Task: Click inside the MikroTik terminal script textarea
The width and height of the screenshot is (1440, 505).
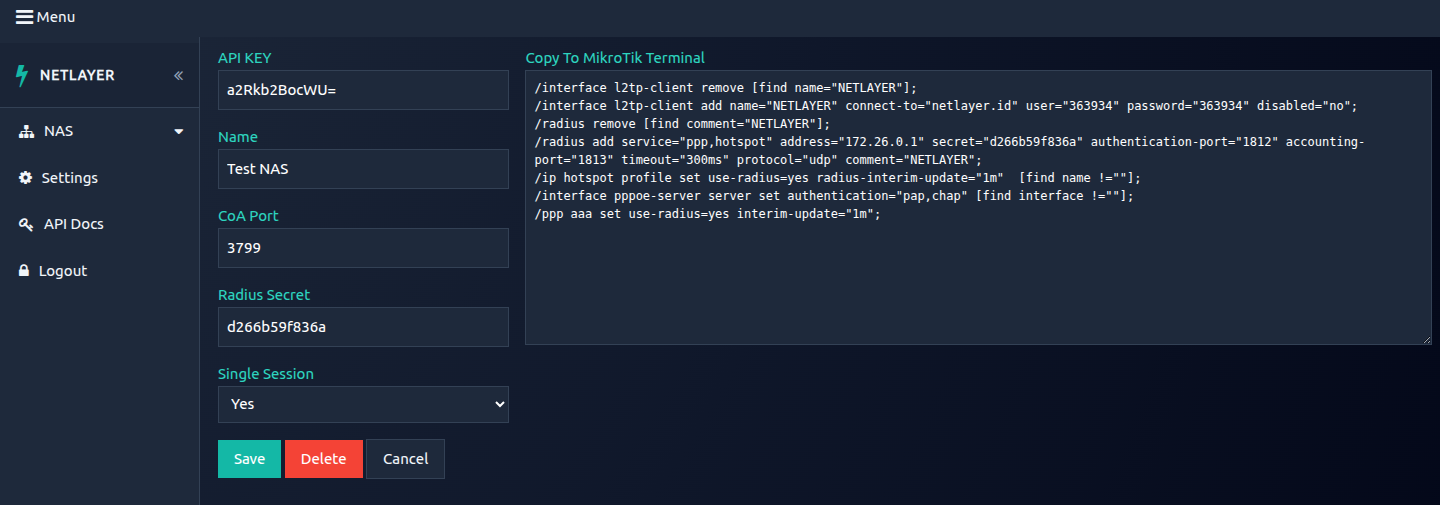Action: click(979, 208)
